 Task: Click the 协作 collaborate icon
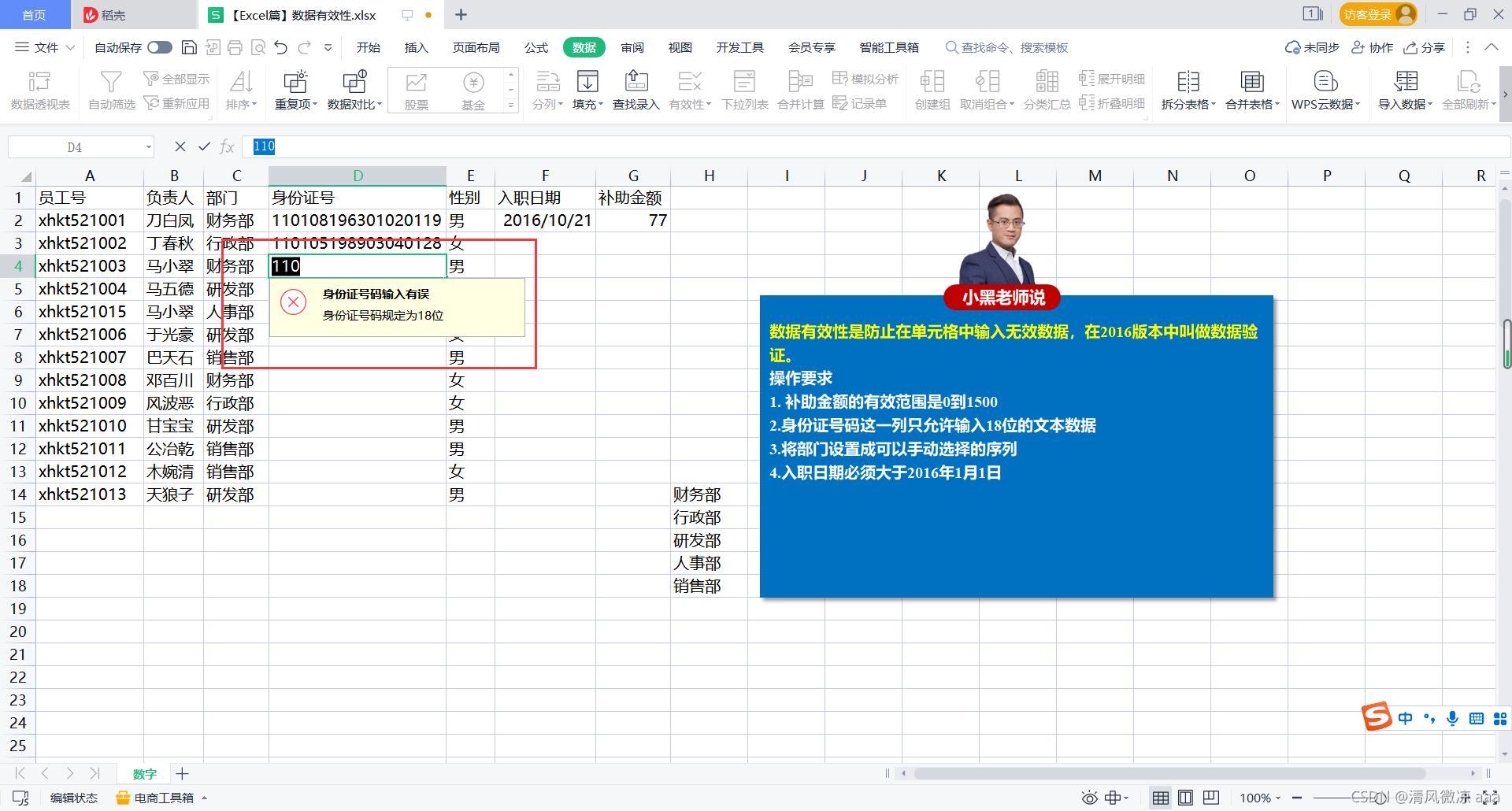coord(1372,47)
